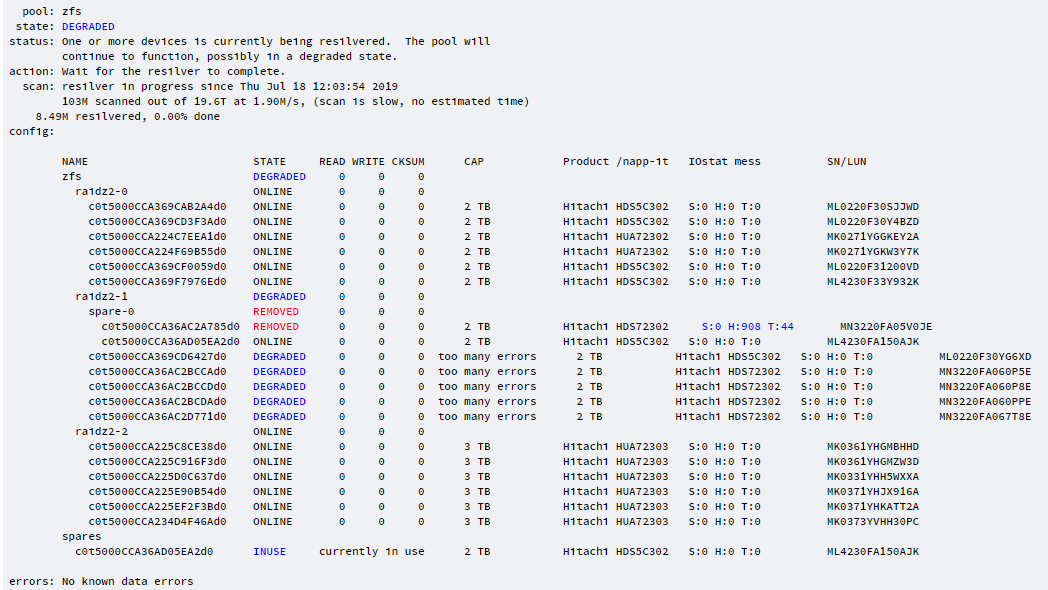1048x590 pixels.
Task: Click the NAME column header
Action: tap(75, 161)
